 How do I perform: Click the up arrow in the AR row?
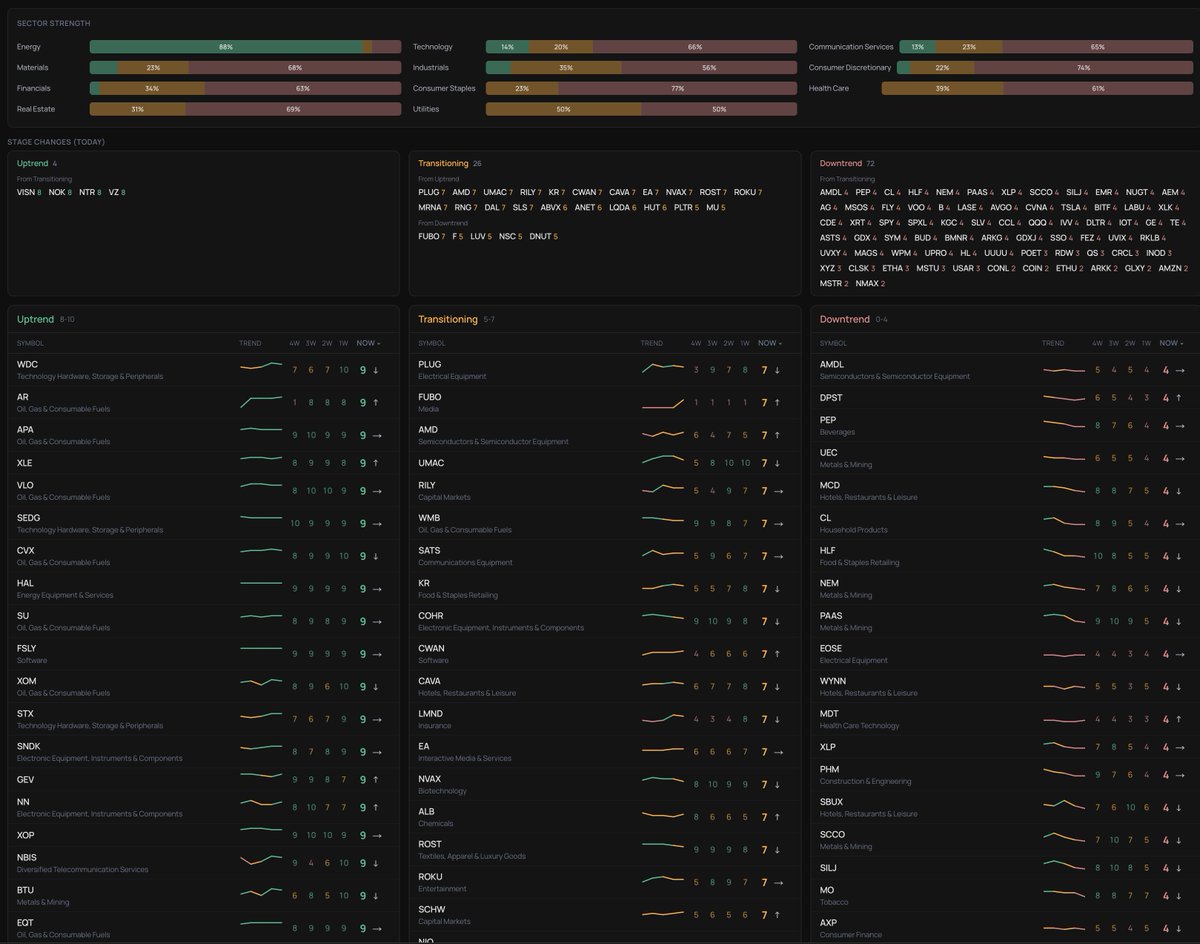tap(376, 402)
